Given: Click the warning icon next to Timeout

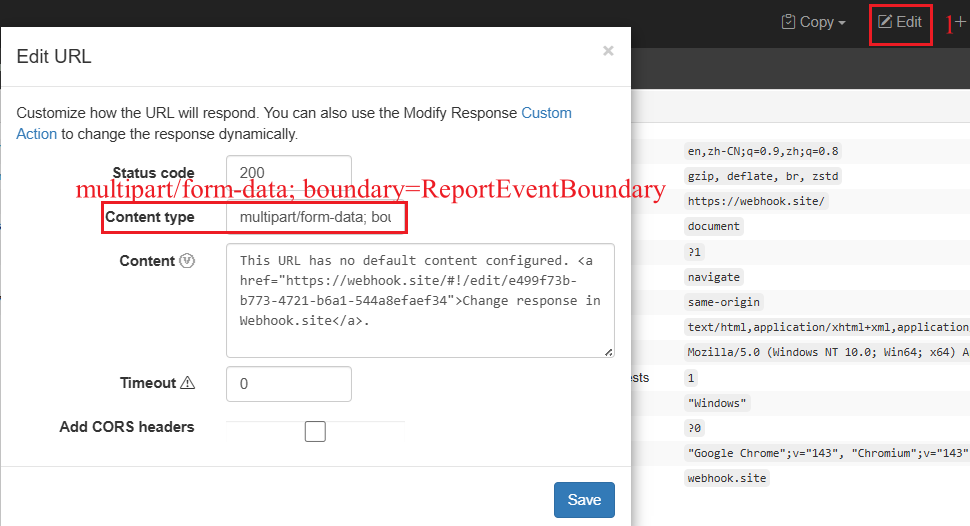Looking at the screenshot, I should tap(187, 383).
